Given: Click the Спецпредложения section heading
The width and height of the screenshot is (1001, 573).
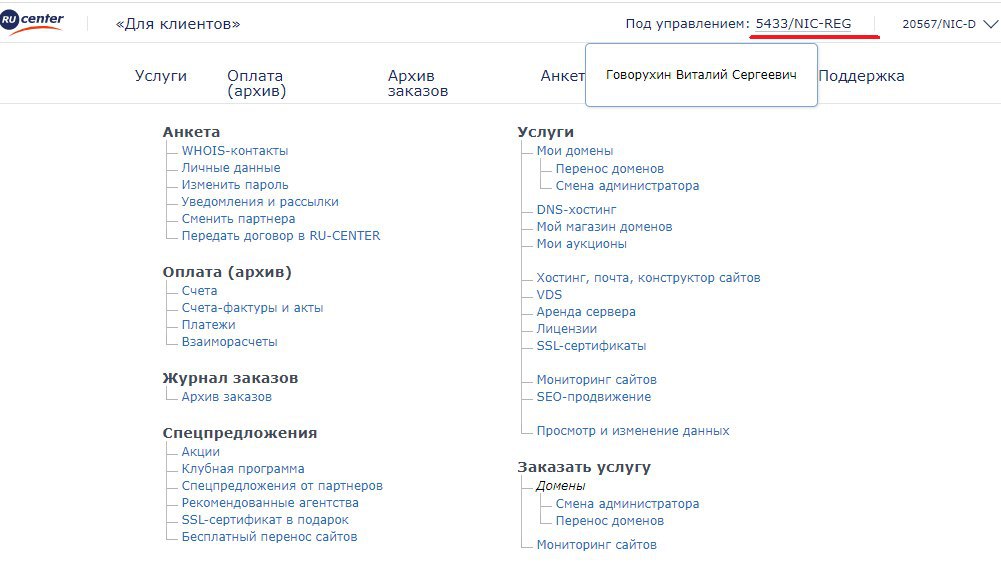Looking at the screenshot, I should click(239, 433).
